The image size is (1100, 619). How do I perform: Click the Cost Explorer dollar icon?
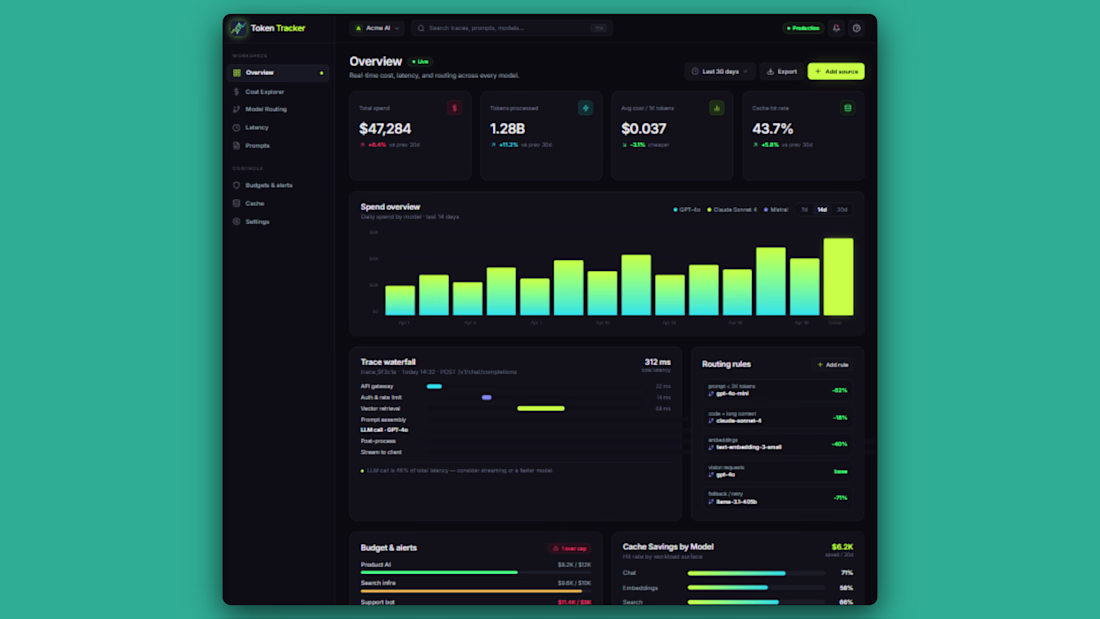(236, 91)
